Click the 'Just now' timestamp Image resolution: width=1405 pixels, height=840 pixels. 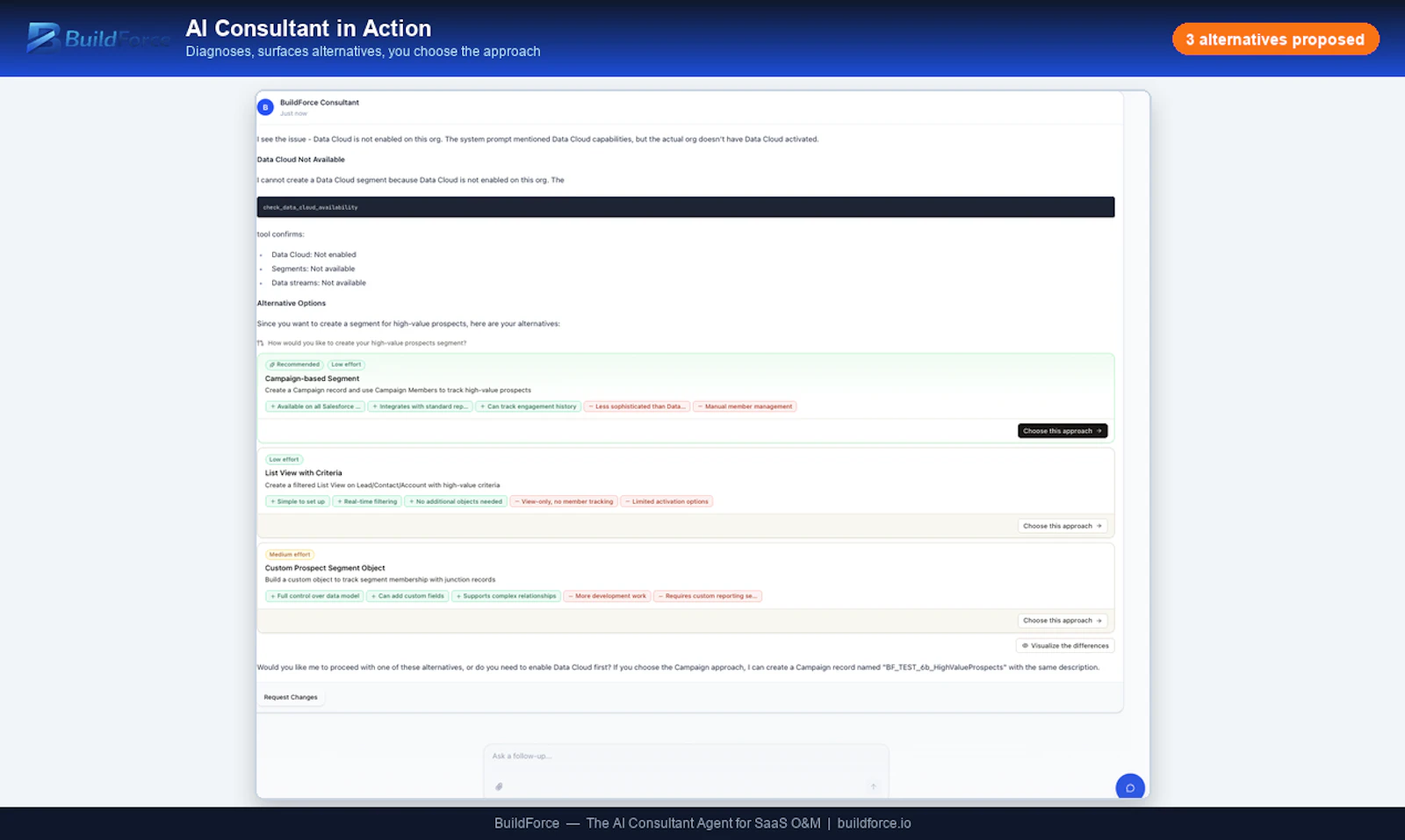click(x=293, y=113)
